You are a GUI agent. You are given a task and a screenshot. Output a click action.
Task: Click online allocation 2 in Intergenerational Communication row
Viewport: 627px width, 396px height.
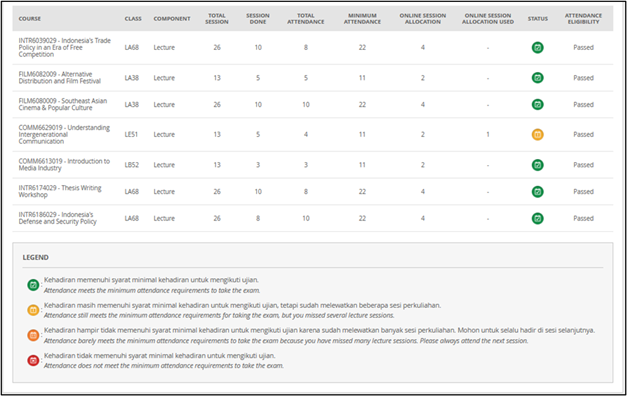point(423,135)
